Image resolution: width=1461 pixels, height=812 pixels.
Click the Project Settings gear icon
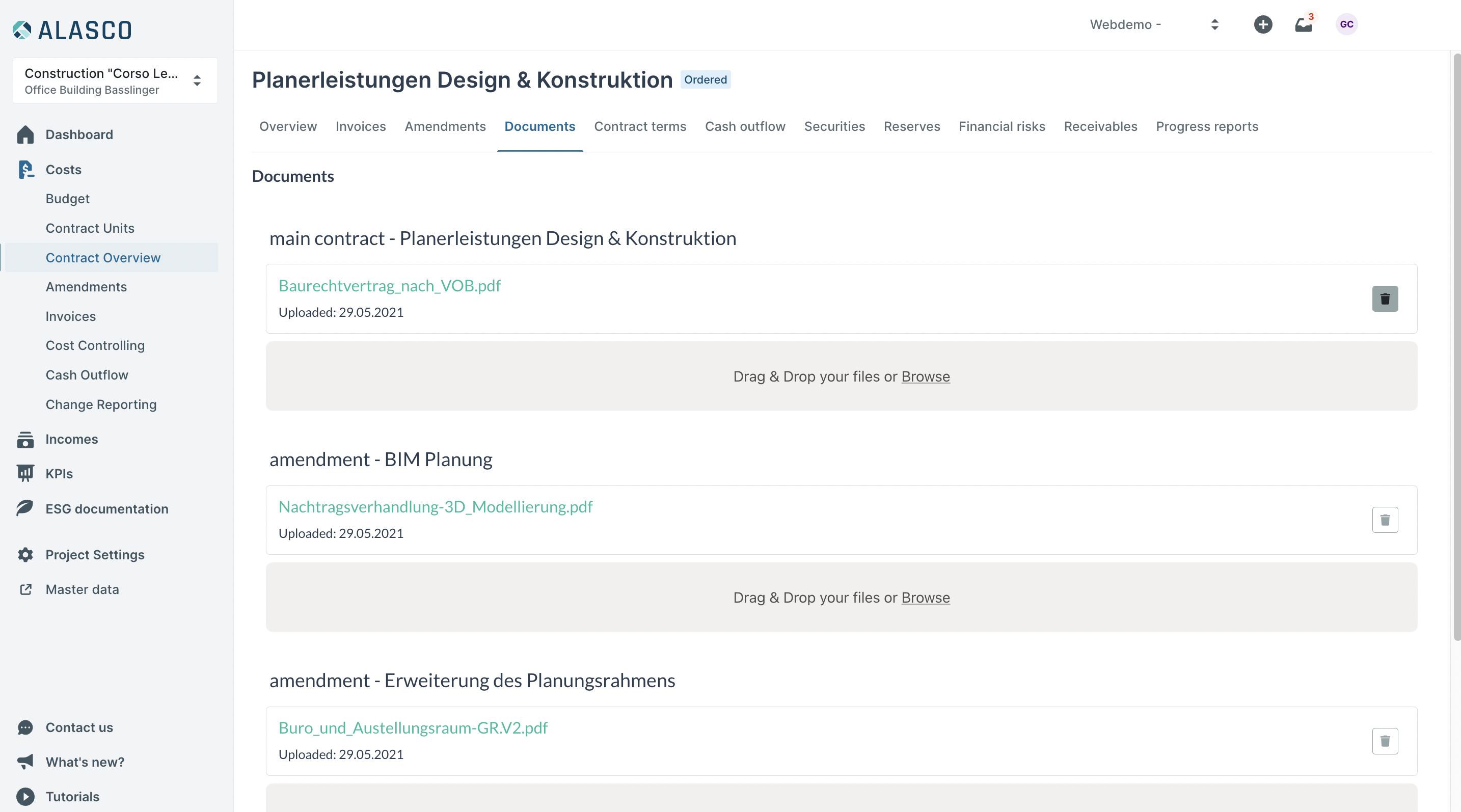click(x=25, y=555)
